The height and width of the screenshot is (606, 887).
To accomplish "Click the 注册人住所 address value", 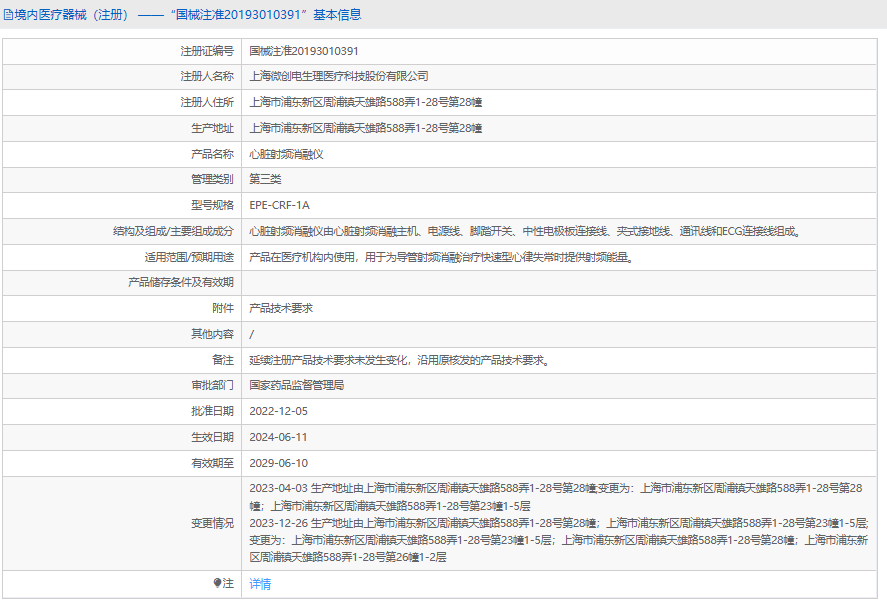I will [365, 102].
